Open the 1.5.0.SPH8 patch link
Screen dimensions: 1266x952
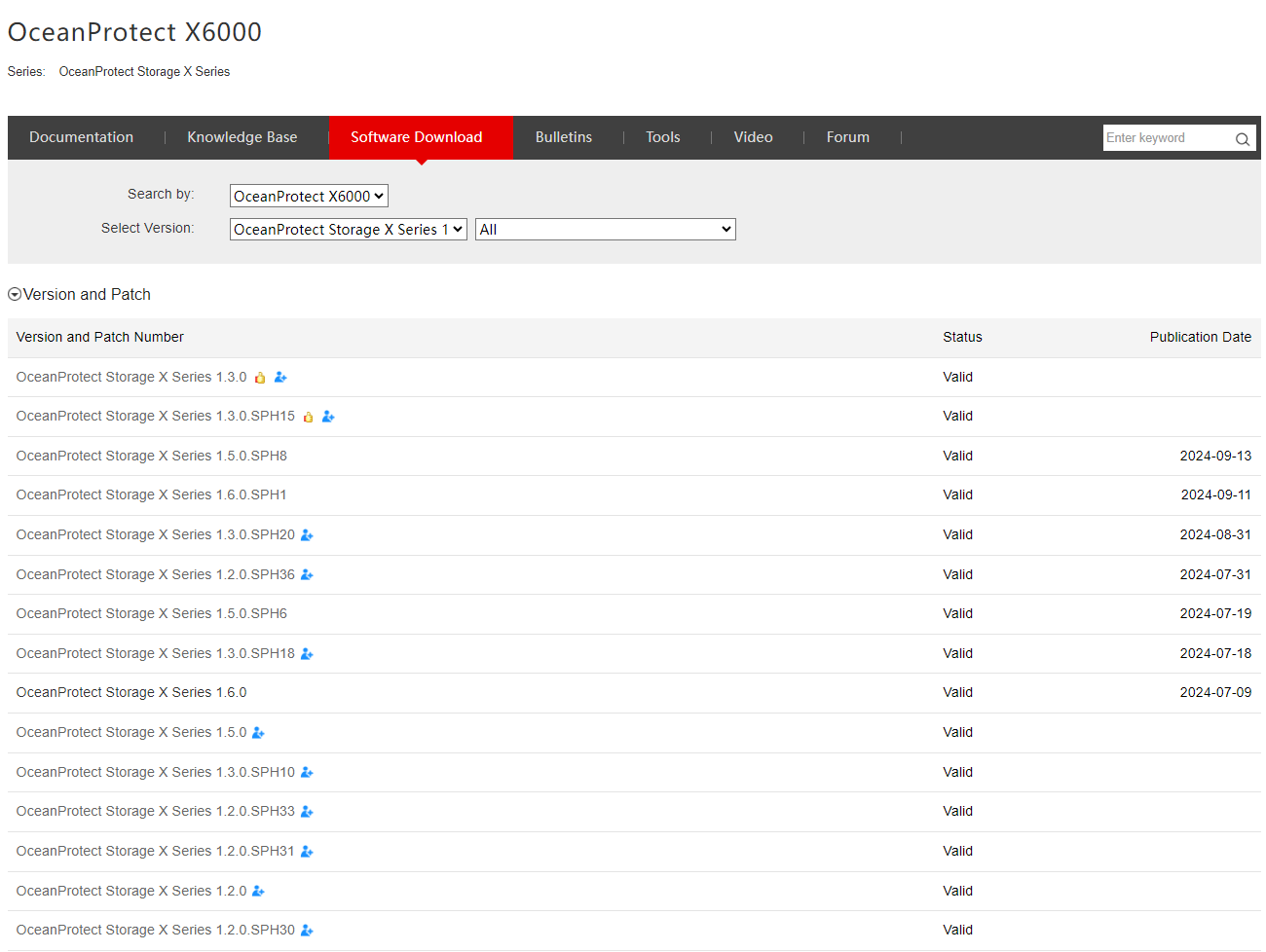coord(152,457)
